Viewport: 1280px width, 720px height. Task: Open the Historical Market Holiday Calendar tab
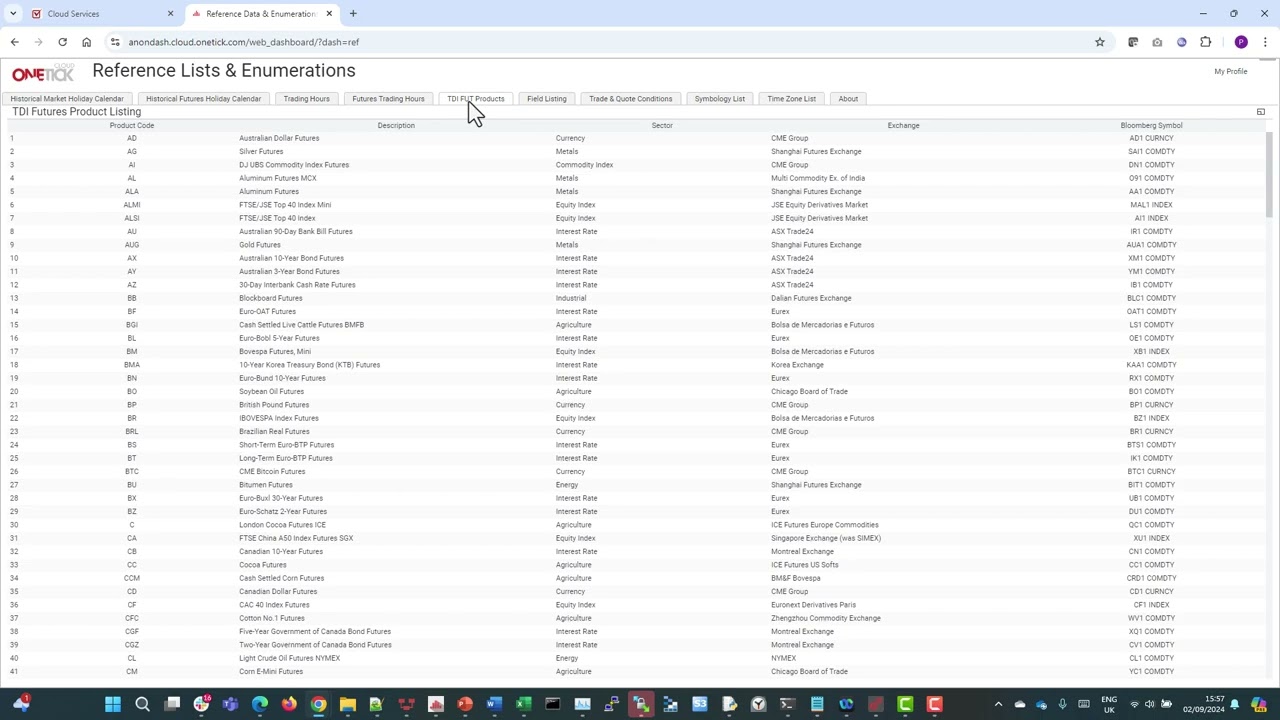click(67, 99)
